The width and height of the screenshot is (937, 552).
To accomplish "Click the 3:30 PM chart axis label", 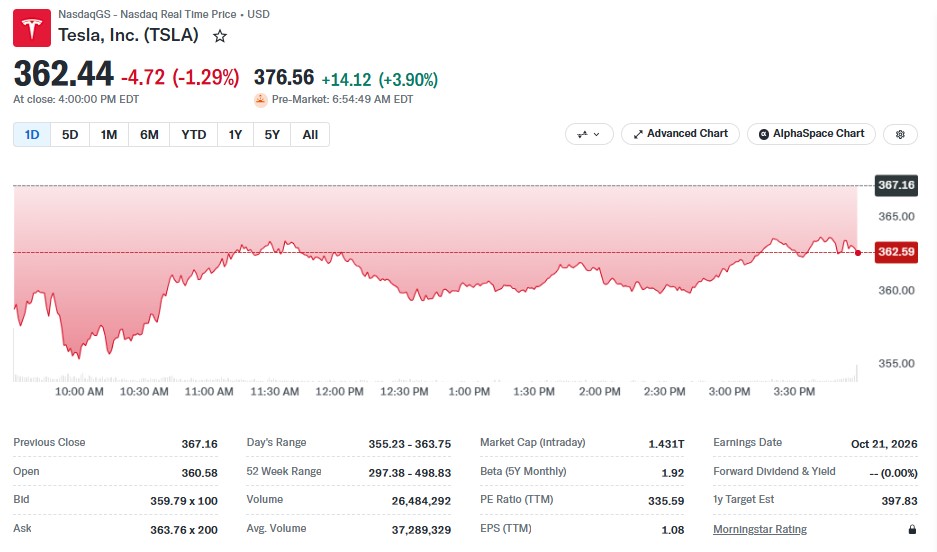I will (x=794, y=392).
